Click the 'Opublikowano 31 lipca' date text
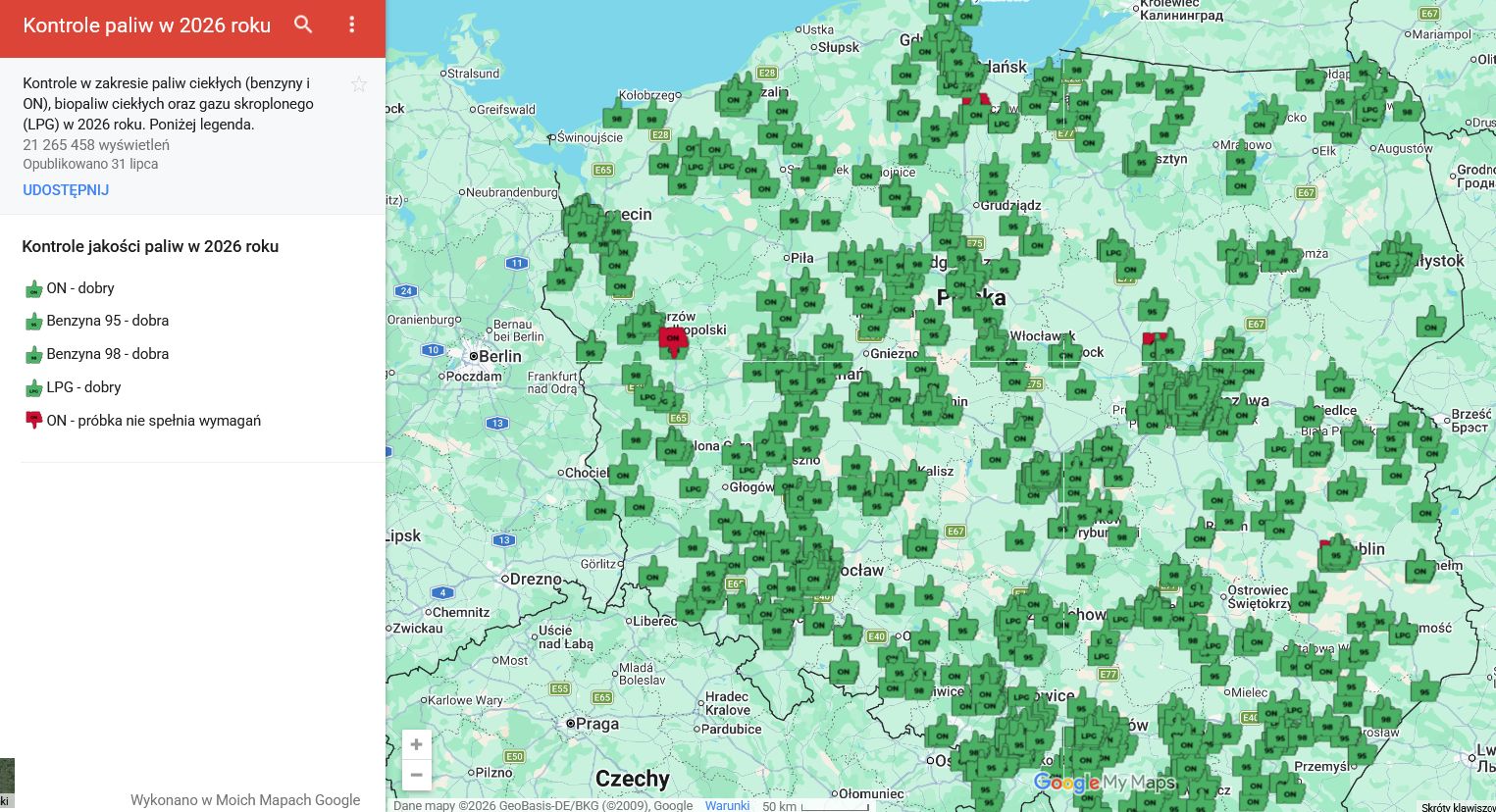 [x=90, y=164]
